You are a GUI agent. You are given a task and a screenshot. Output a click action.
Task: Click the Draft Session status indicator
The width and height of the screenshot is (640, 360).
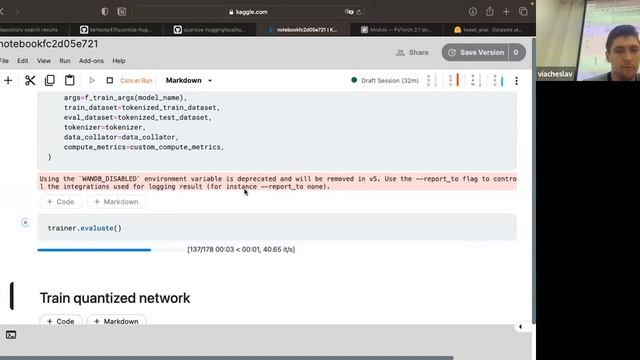point(385,80)
